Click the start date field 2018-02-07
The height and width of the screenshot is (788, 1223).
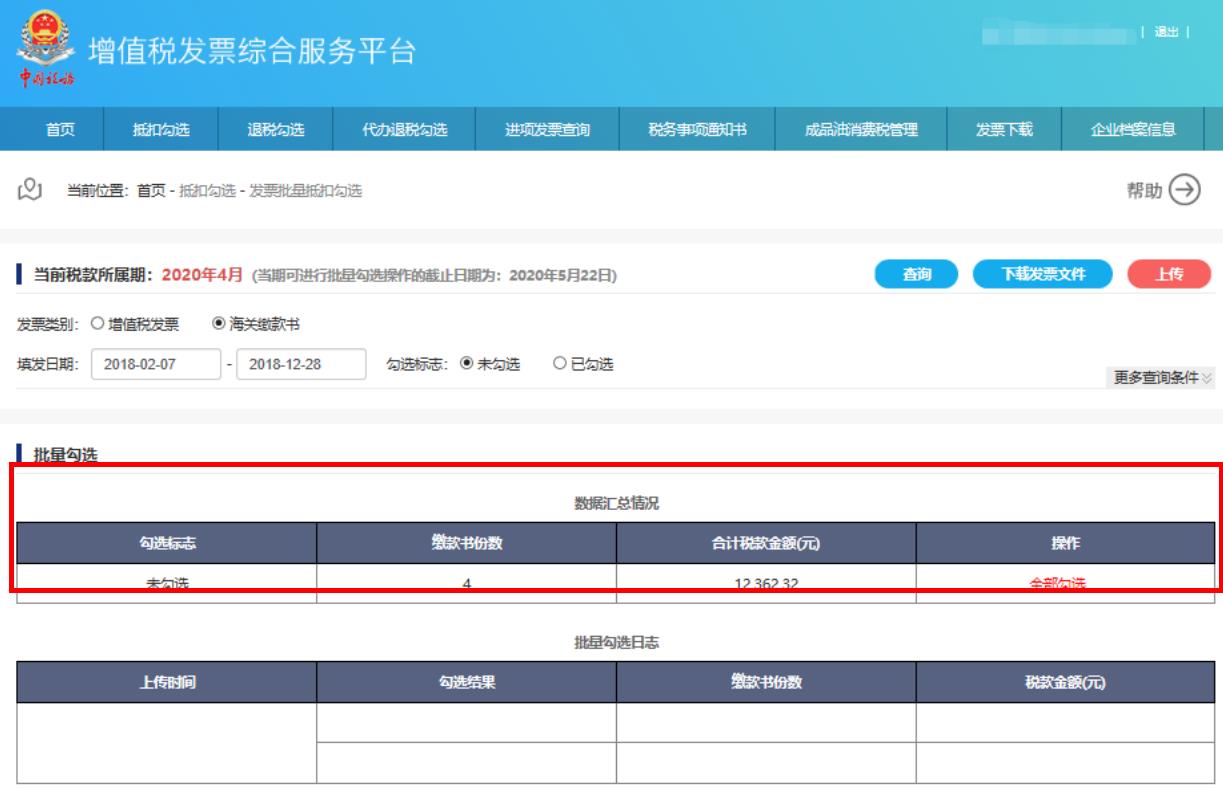[155, 364]
